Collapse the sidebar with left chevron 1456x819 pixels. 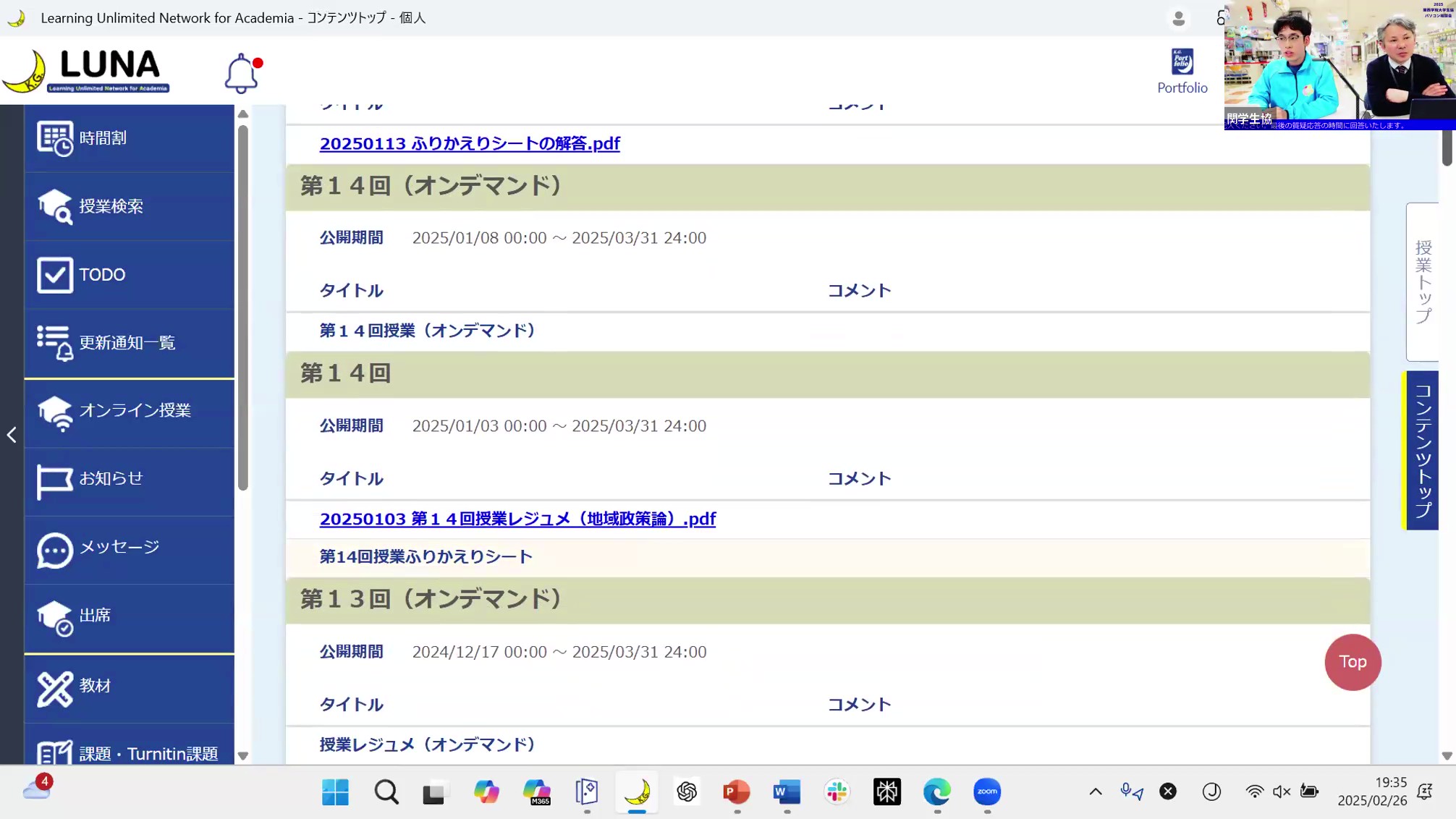(x=12, y=435)
